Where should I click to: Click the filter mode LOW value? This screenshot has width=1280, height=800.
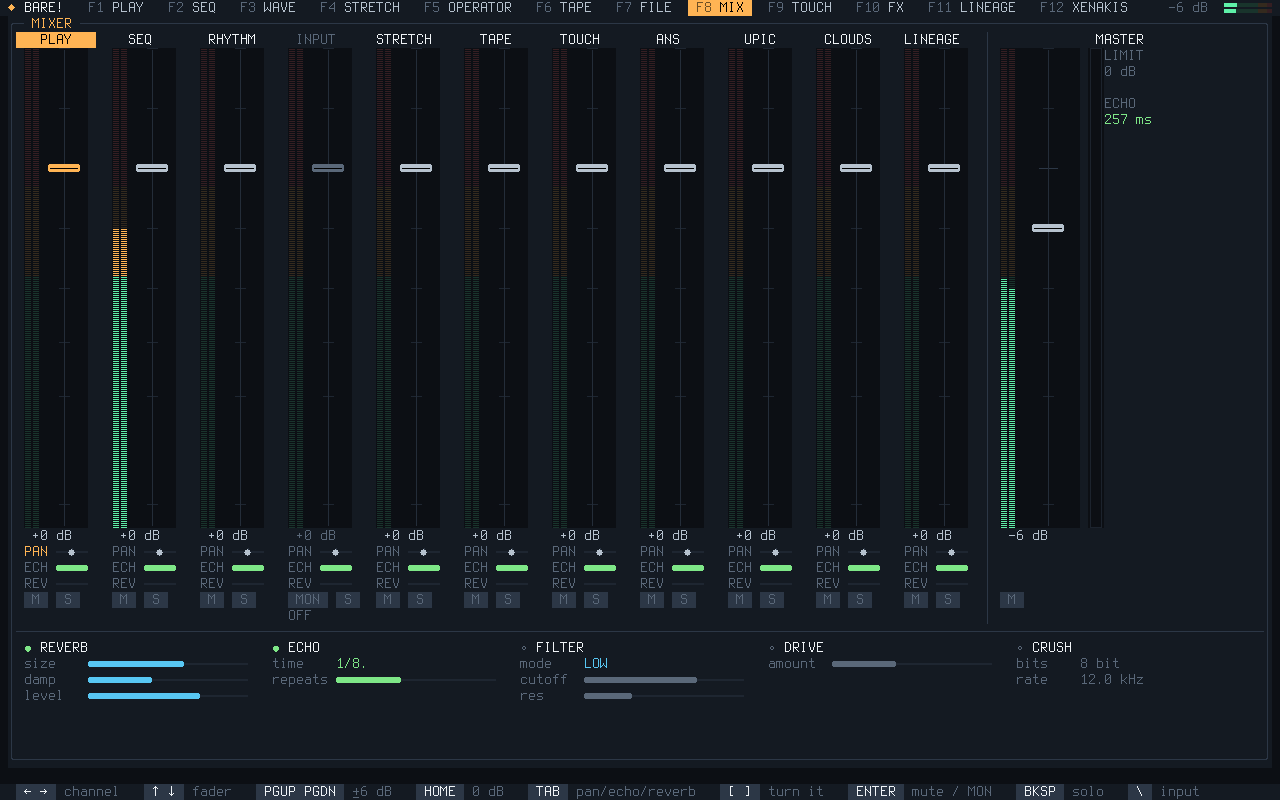point(596,664)
